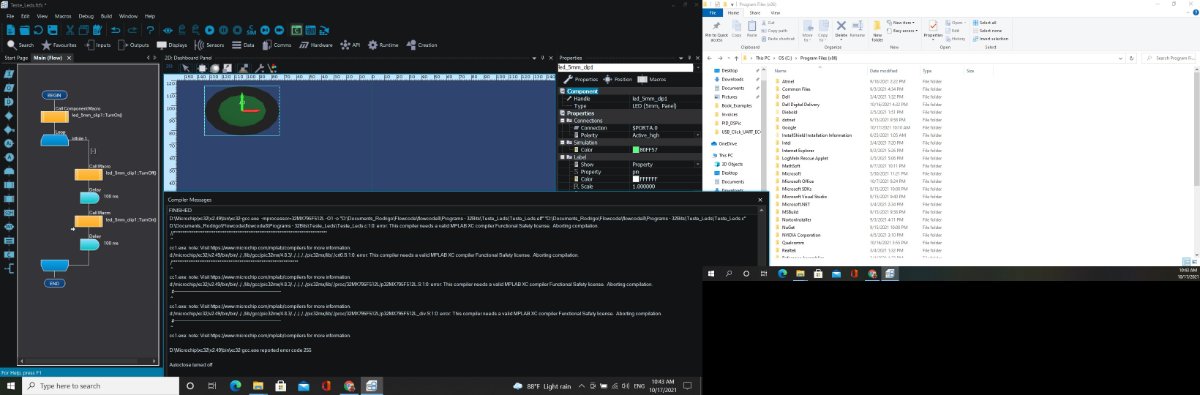Click the green LED color swatch

636,149
